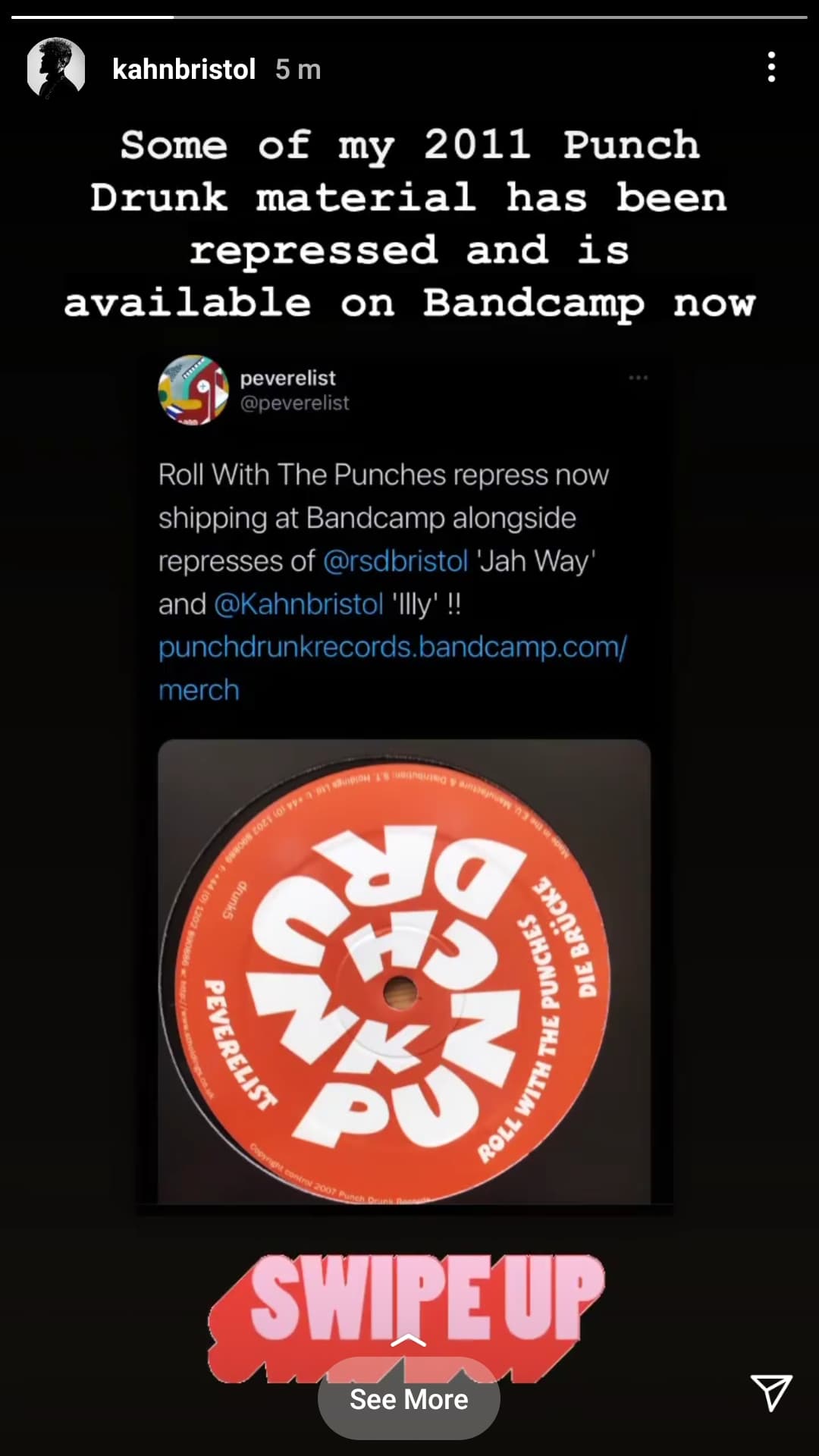Screen dimensions: 819x1456
Task: Open kahnbristol profile picture
Action: (56, 68)
